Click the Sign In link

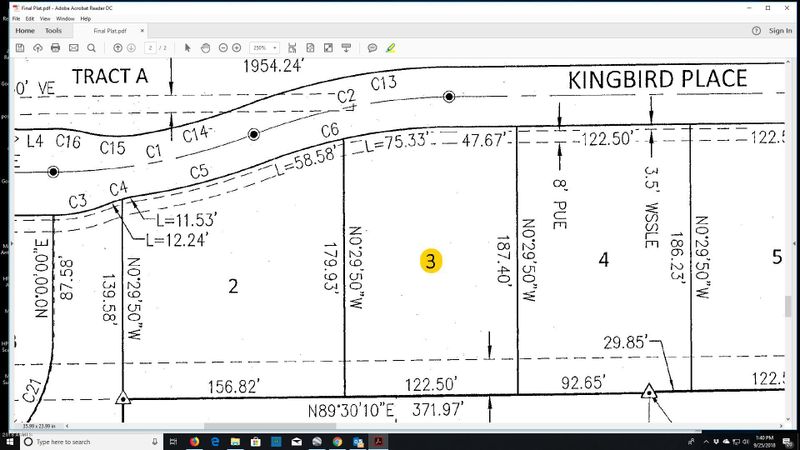point(781,31)
